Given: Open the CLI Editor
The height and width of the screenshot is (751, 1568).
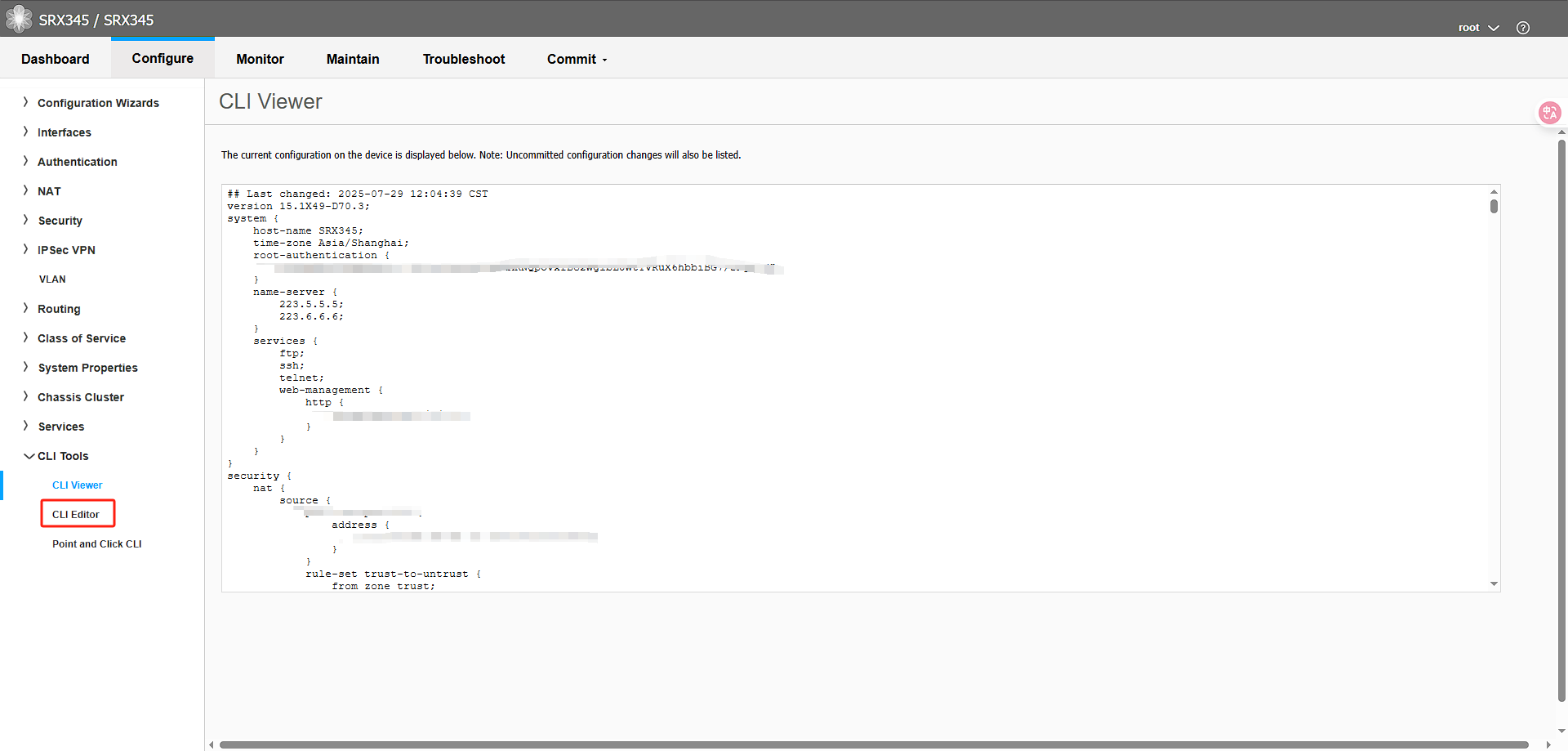Looking at the screenshot, I should pos(77,513).
